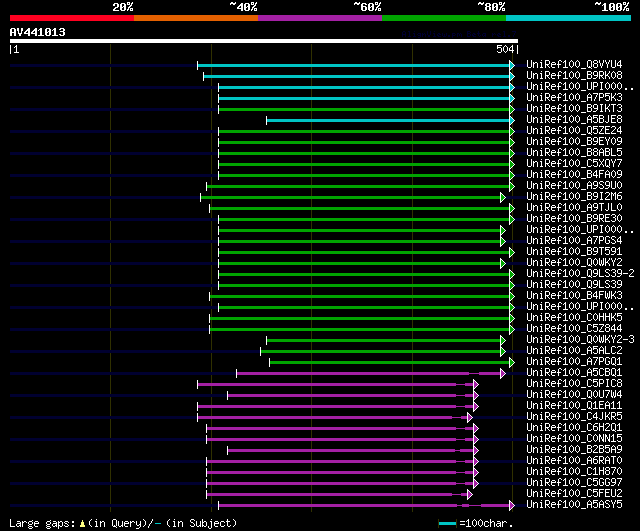This screenshot has width=640, height=531.
Task: Select the UniRef100_Q9LS39-2 label
Action: [x=580, y=274]
